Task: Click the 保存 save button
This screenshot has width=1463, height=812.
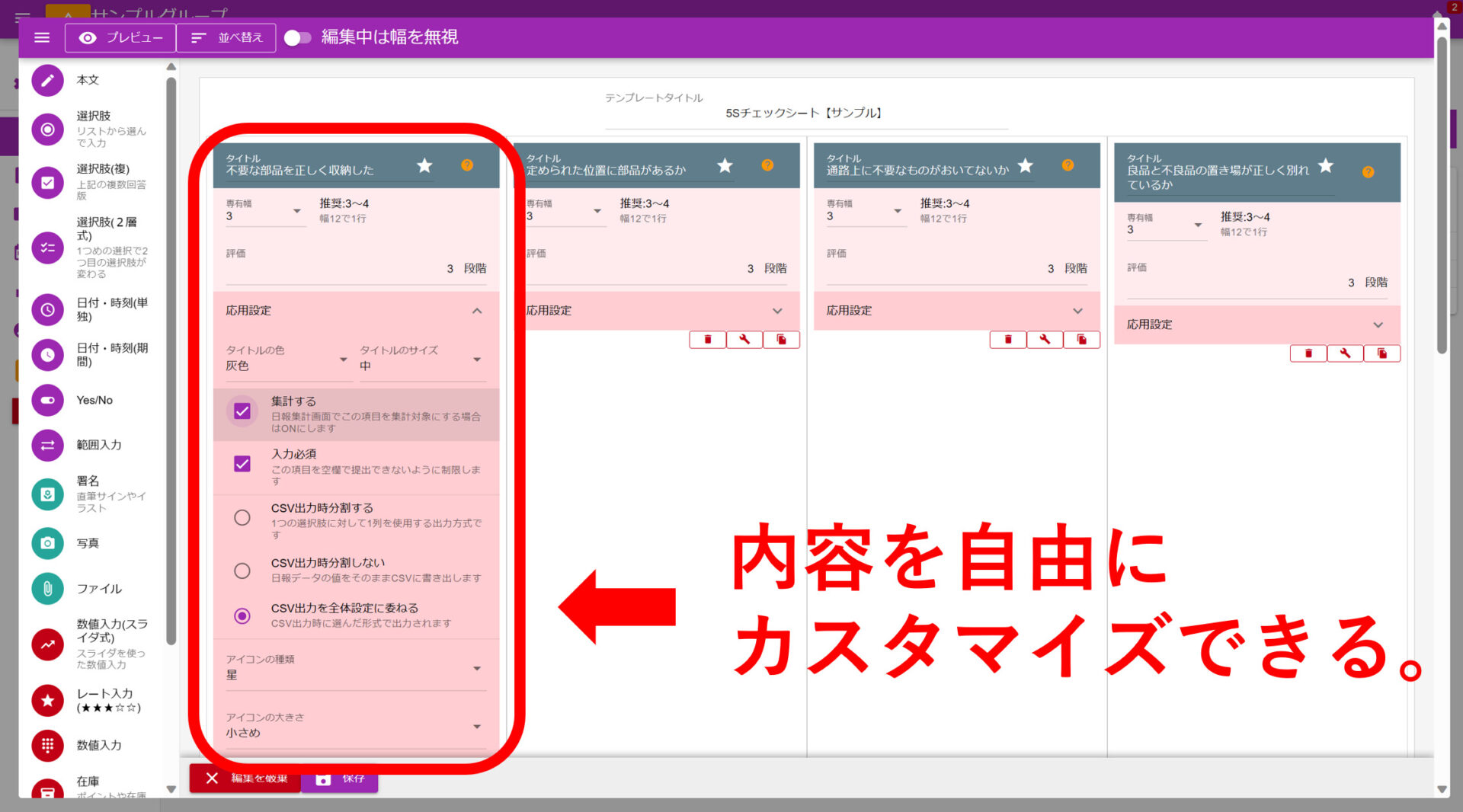Action: pos(340,778)
